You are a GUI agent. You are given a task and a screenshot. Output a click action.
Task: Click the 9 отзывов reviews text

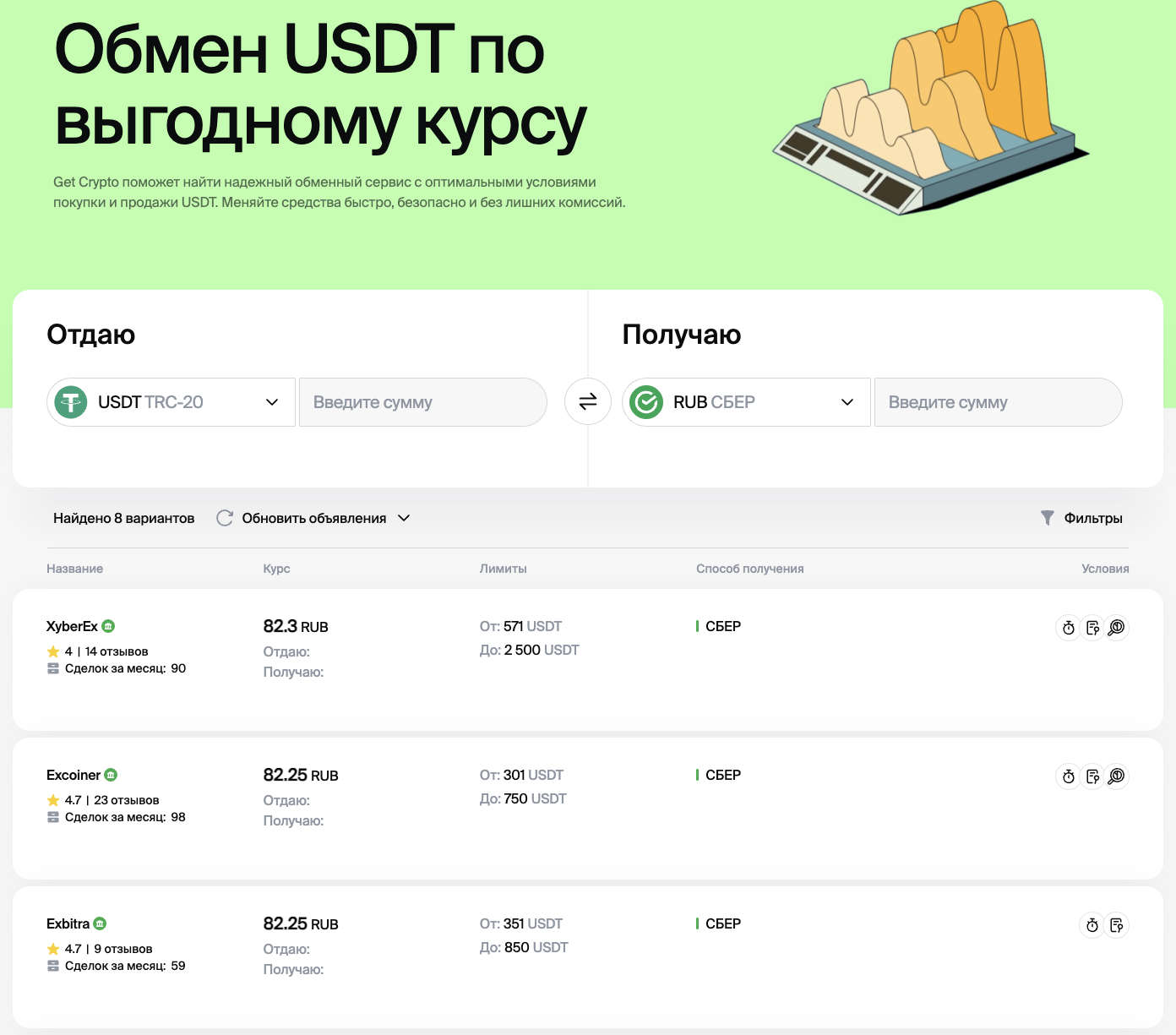(x=123, y=949)
